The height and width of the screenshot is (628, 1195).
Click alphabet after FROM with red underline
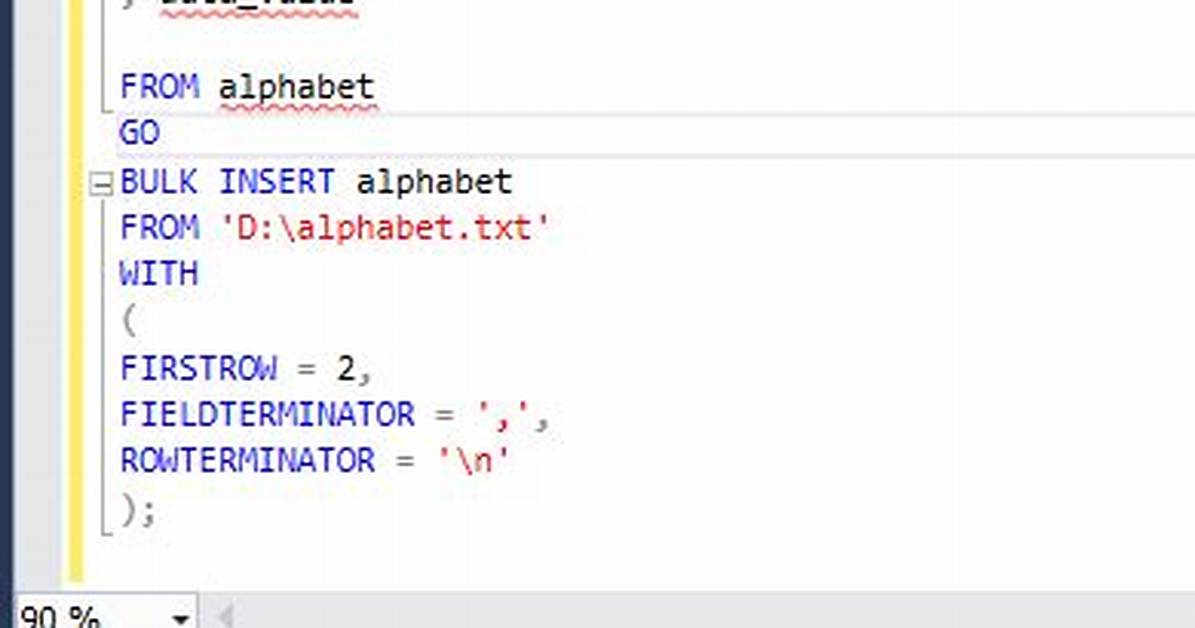(297, 88)
